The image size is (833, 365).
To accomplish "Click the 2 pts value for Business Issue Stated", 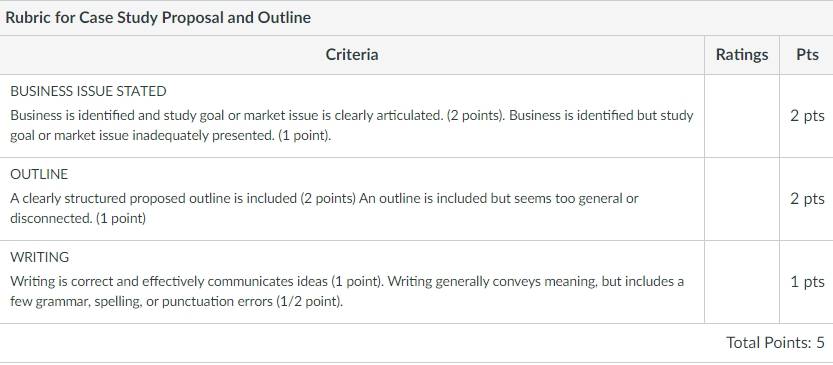I will point(807,116).
